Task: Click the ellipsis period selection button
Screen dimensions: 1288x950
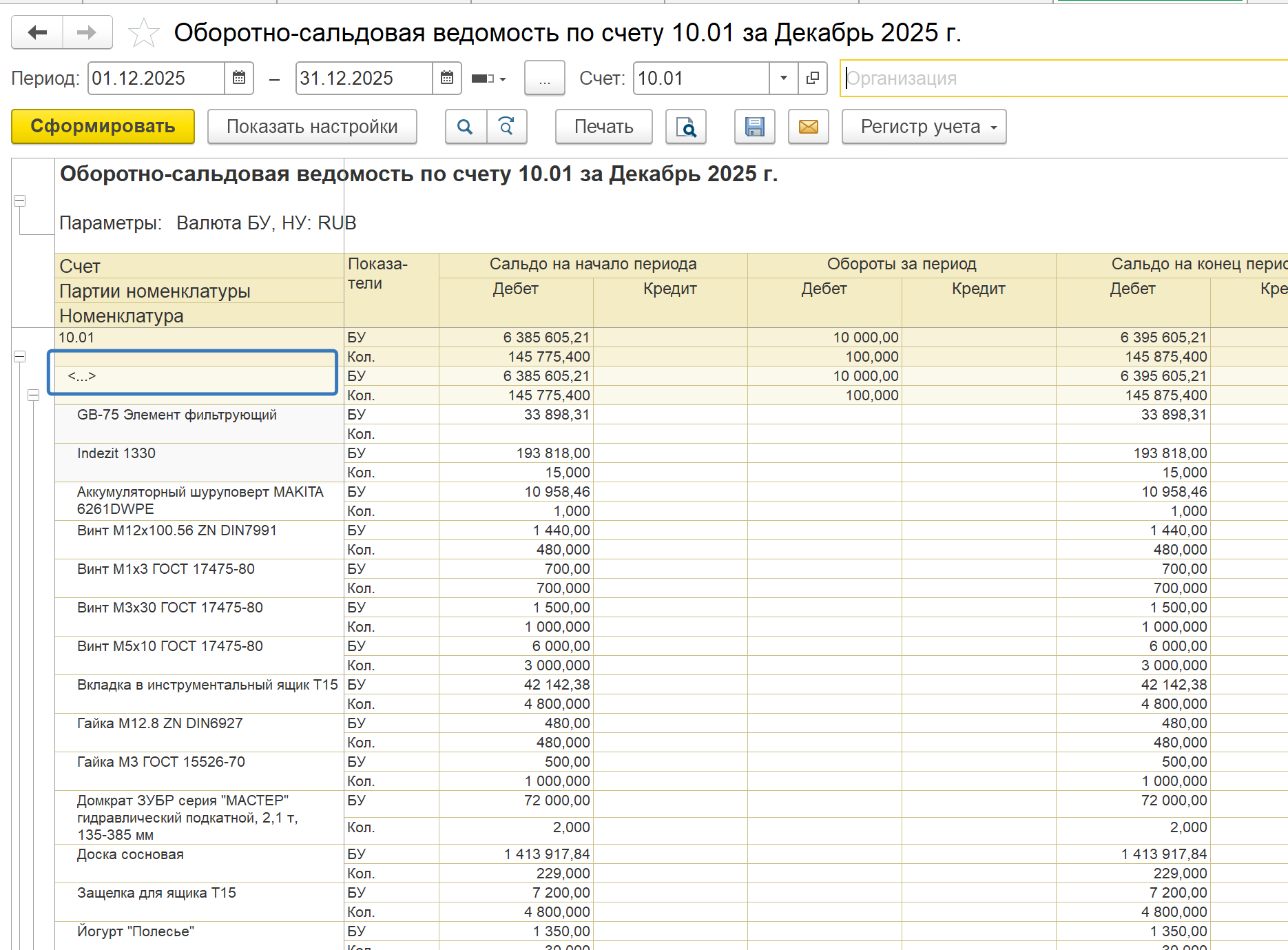Action: 544,78
